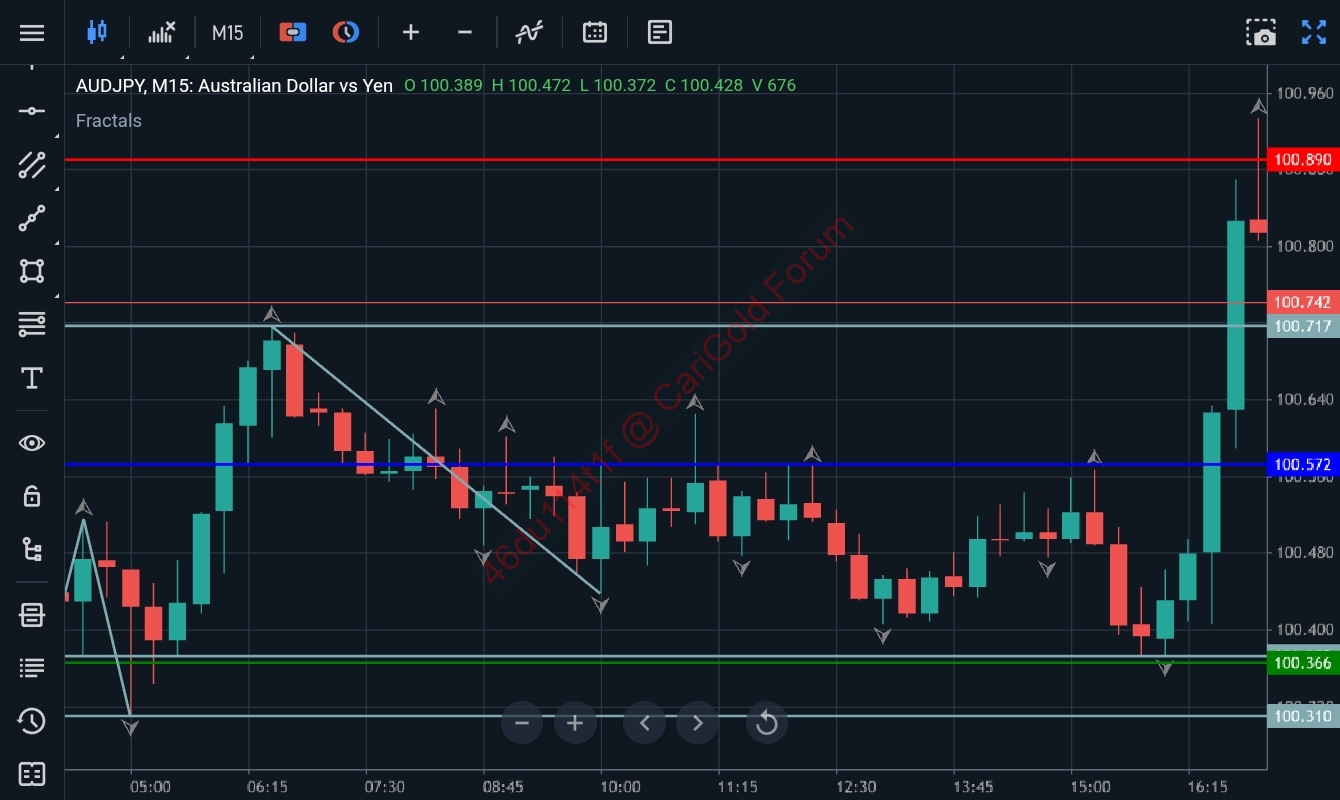Viewport: 1340px width, 800px height.
Task: Select the horizontal line drawing tool
Action: 32,111
